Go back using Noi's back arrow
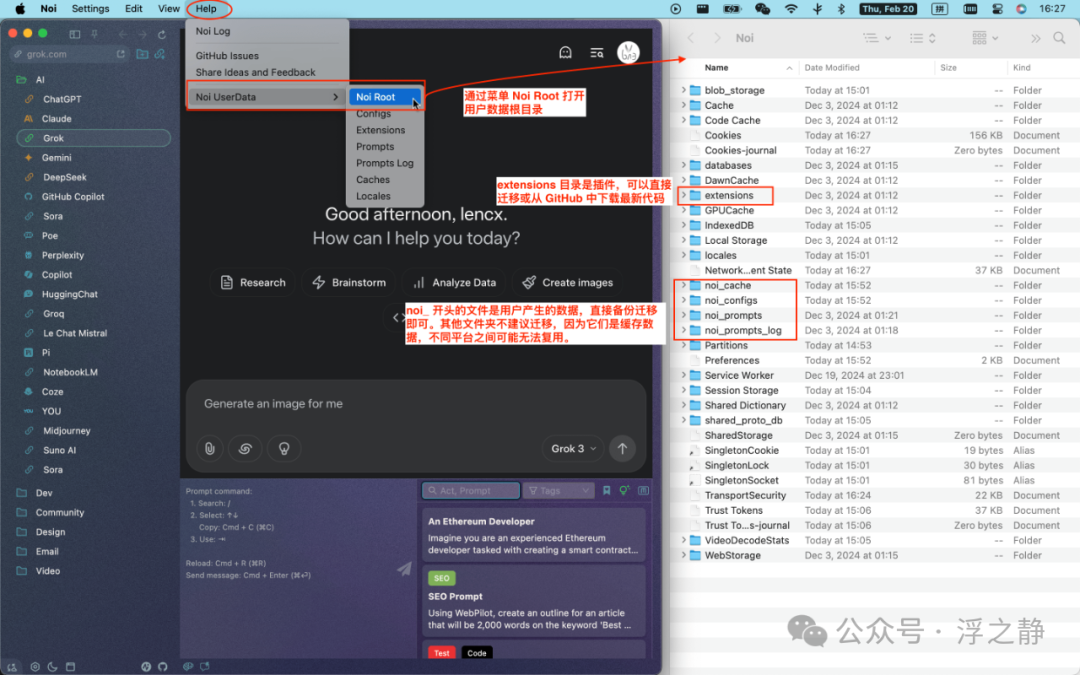This screenshot has width=1080, height=675. (x=123, y=34)
